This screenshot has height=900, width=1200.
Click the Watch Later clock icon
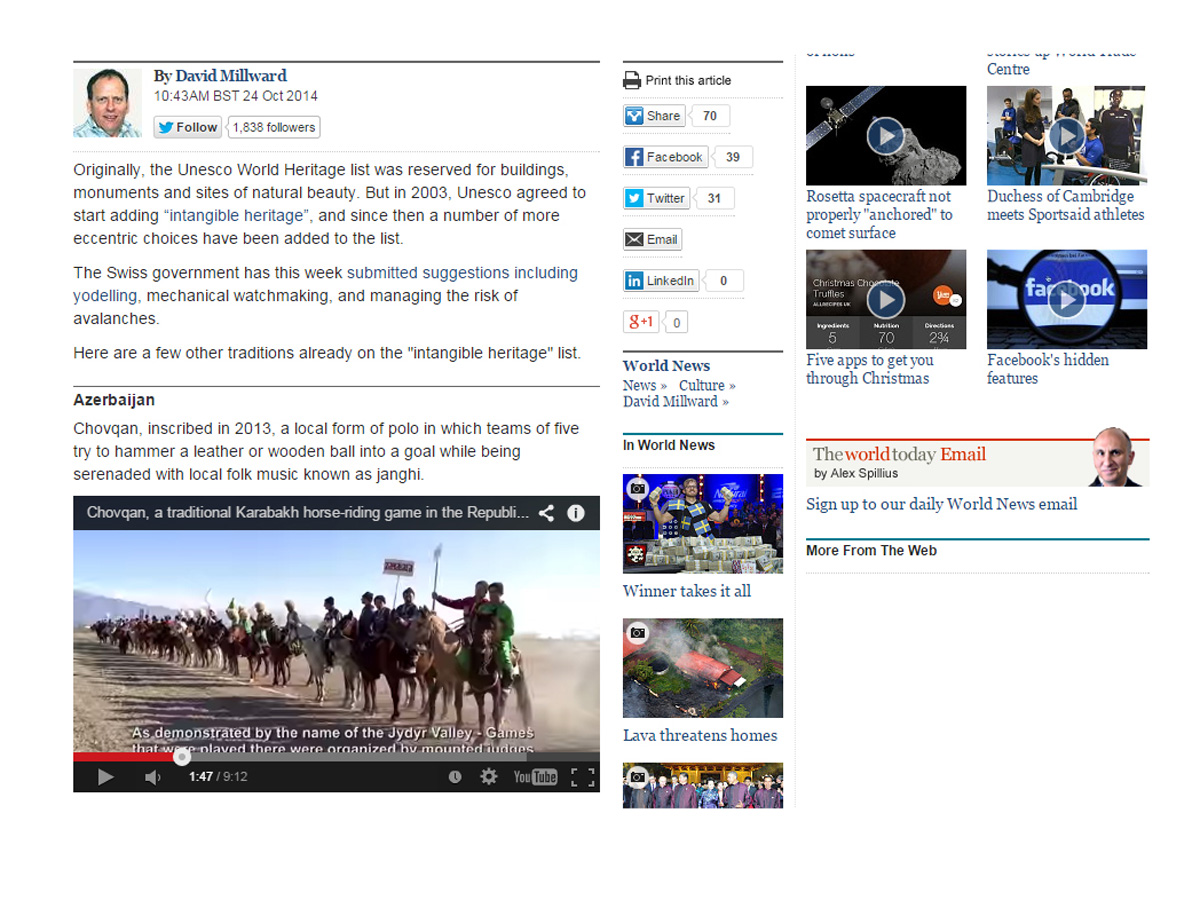(x=455, y=777)
